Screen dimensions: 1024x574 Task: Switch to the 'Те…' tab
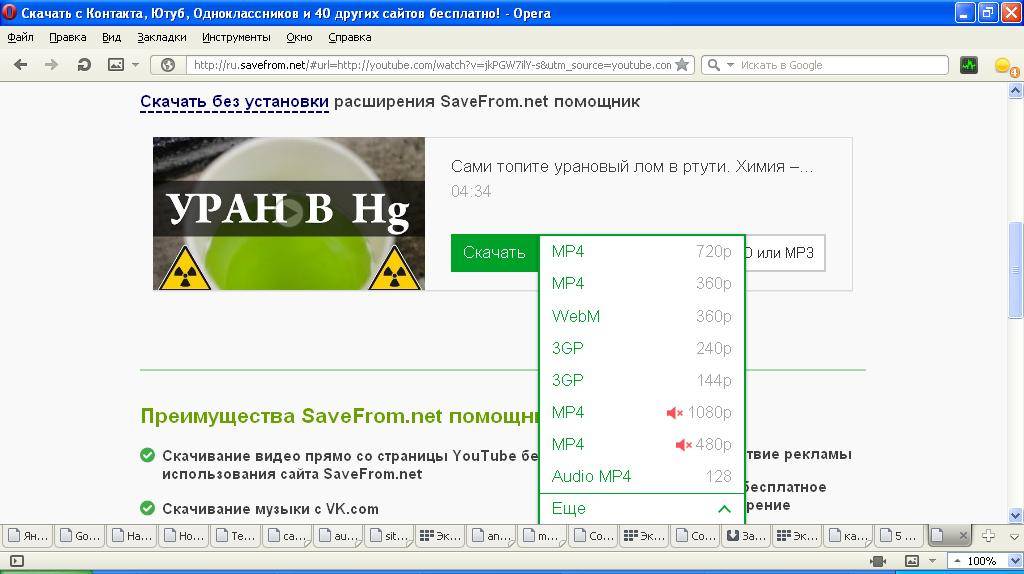(x=235, y=535)
